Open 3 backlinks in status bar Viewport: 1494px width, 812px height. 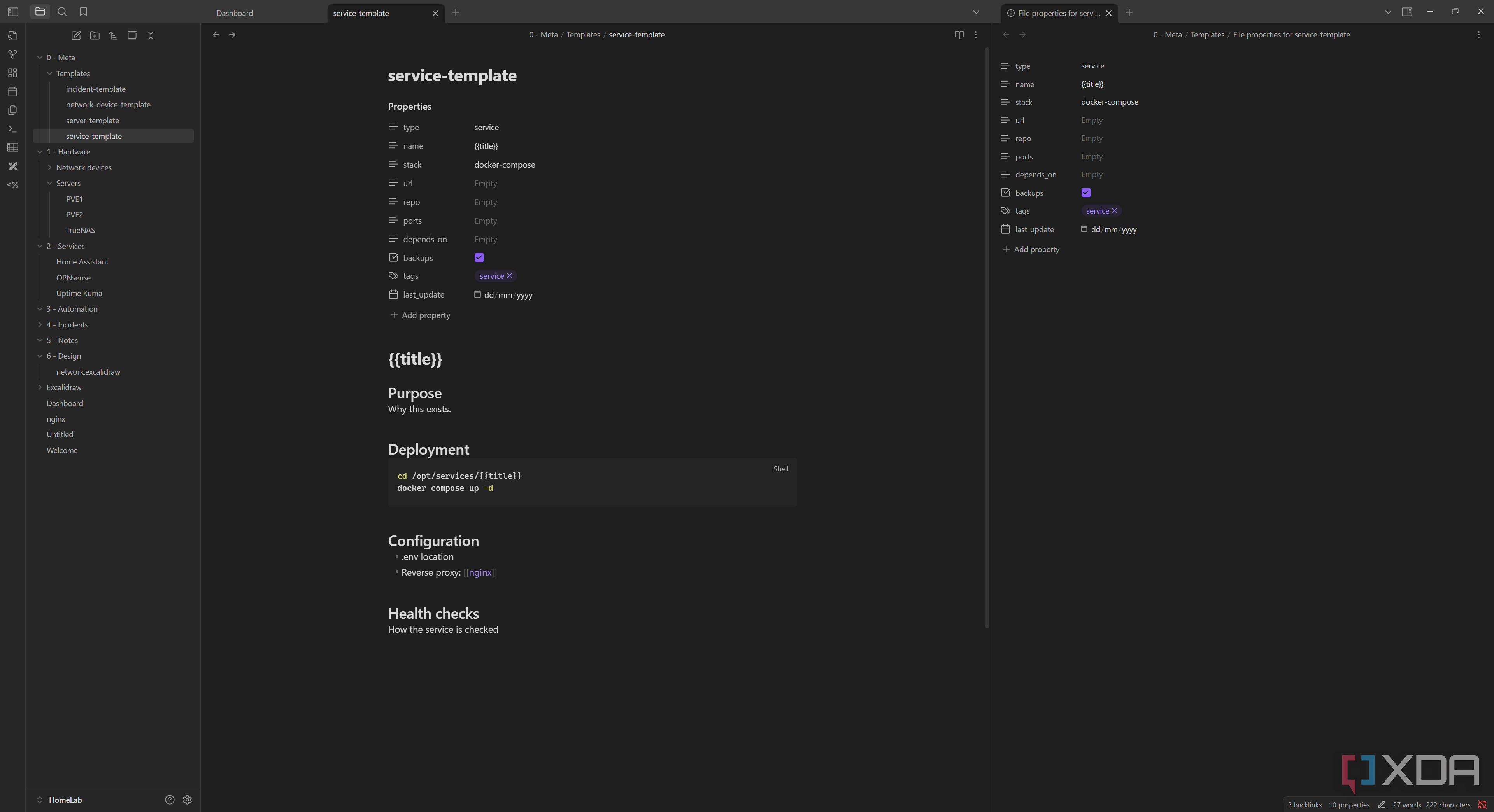1305,805
